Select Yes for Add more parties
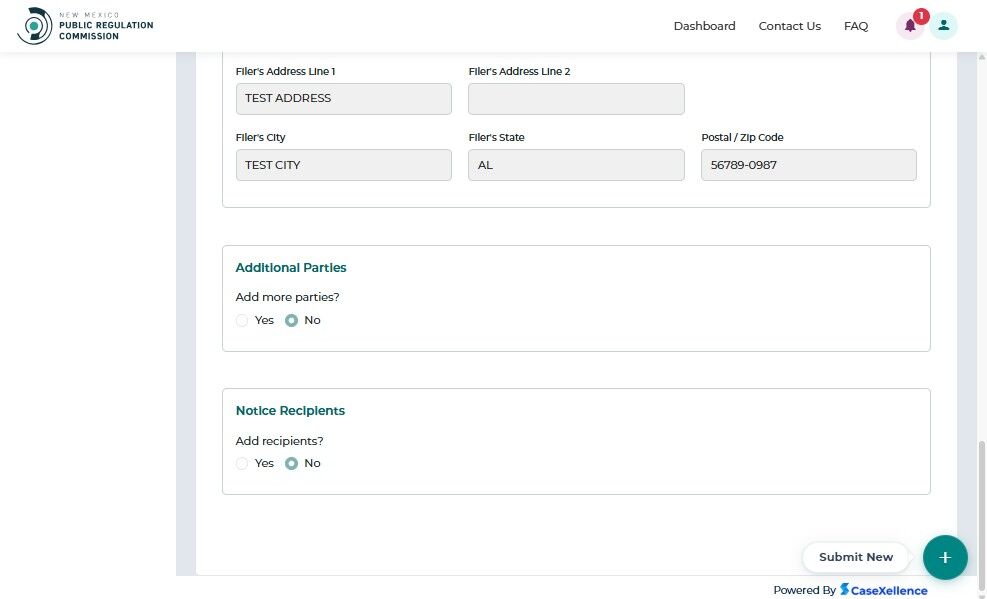987x599 pixels. click(x=242, y=321)
